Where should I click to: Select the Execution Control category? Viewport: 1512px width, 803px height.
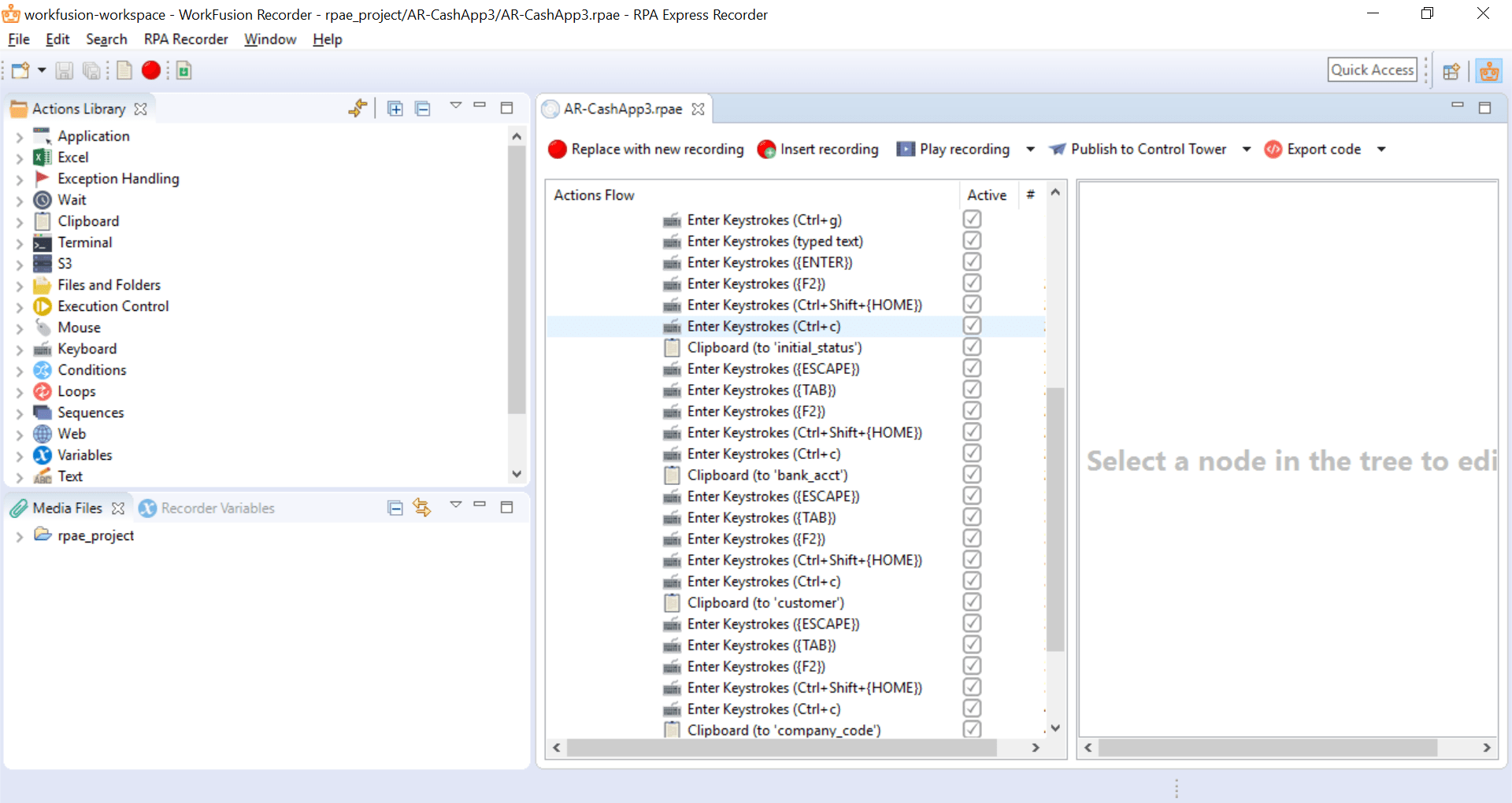tap(113, 306)
